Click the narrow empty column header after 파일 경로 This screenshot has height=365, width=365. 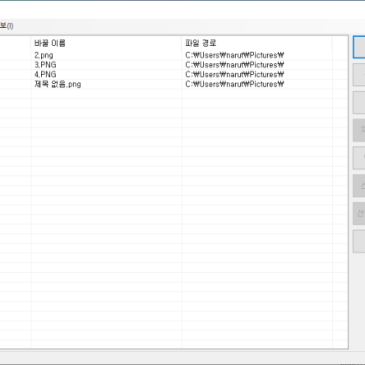point(340,43)
